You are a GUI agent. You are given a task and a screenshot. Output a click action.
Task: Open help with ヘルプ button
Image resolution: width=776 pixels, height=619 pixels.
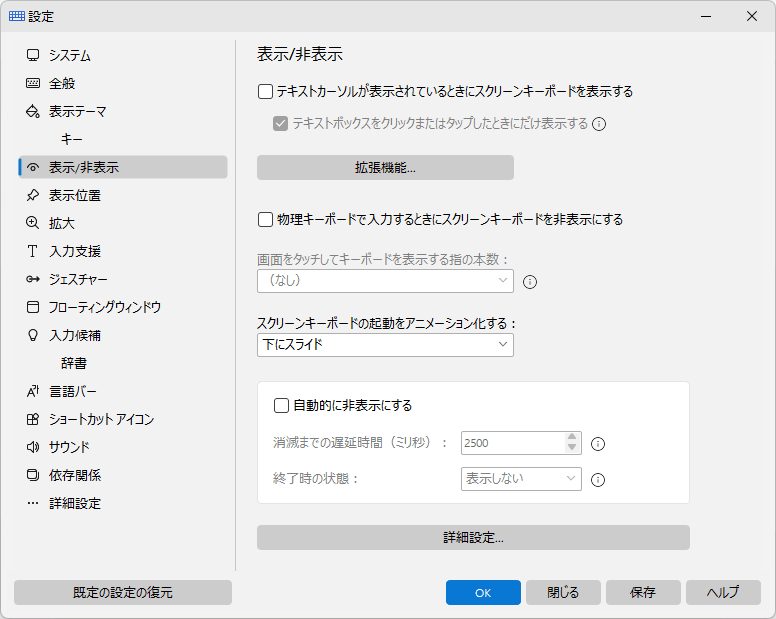[x=723, y=592]
